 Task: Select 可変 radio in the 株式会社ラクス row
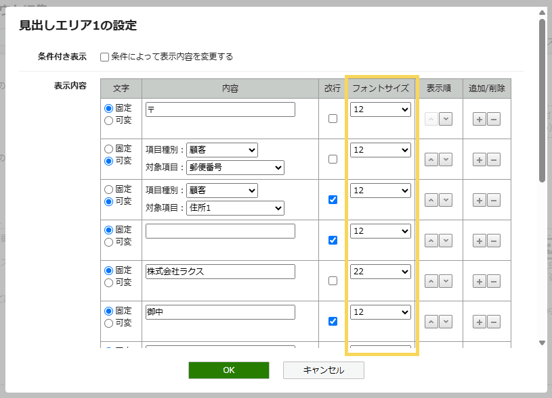click(x=108, y=283)
